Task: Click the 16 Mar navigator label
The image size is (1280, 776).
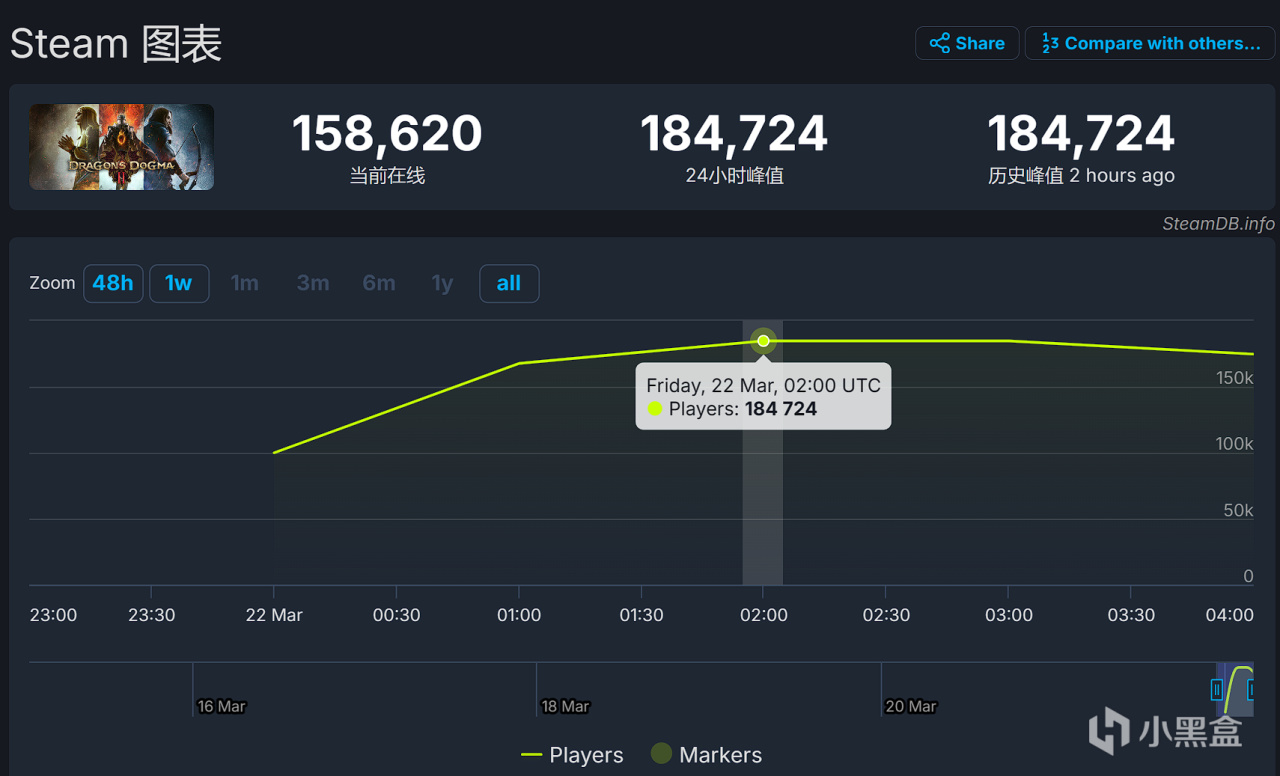Action: click(x=221, y=706)
